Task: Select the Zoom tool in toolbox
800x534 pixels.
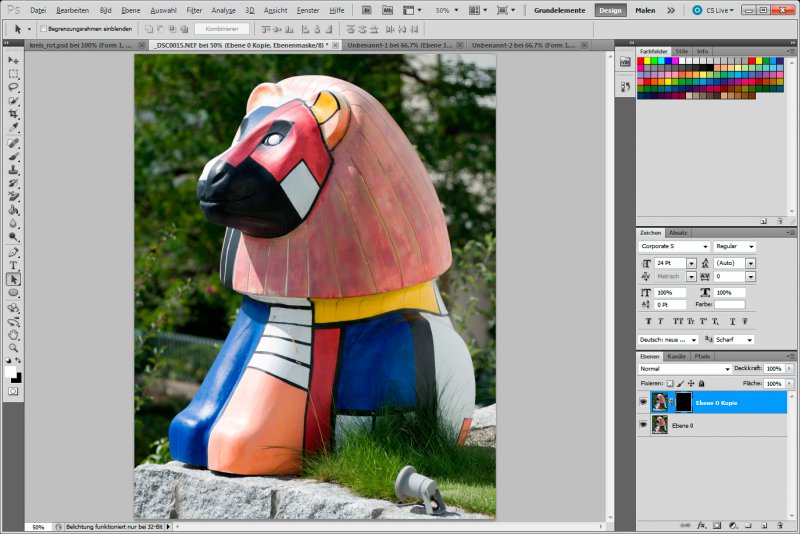Action: coord(13,348)
